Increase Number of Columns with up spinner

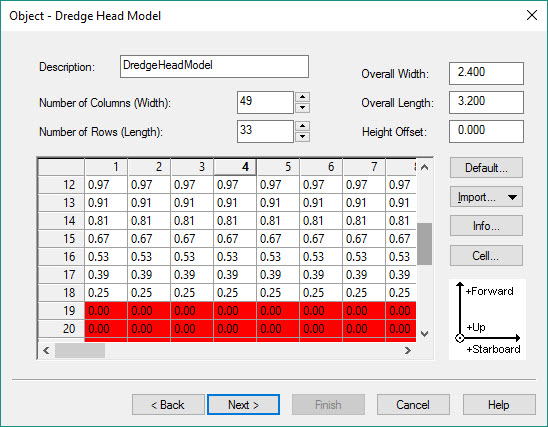pyautogui.click(x=303, y=97)
